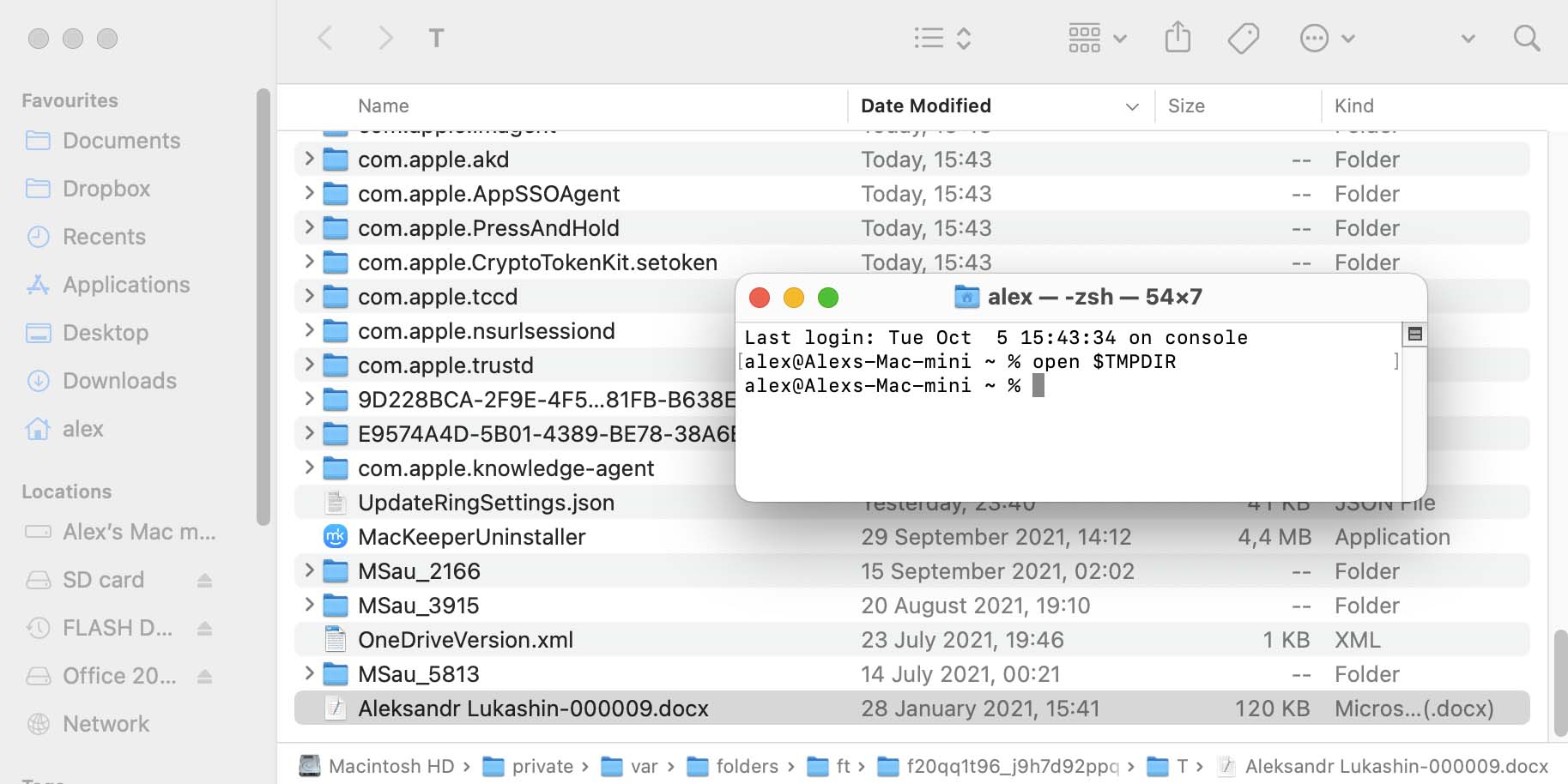Select the UpdateRingSettings.json file row
This screenshot has width=1568, height=784.
486,502
